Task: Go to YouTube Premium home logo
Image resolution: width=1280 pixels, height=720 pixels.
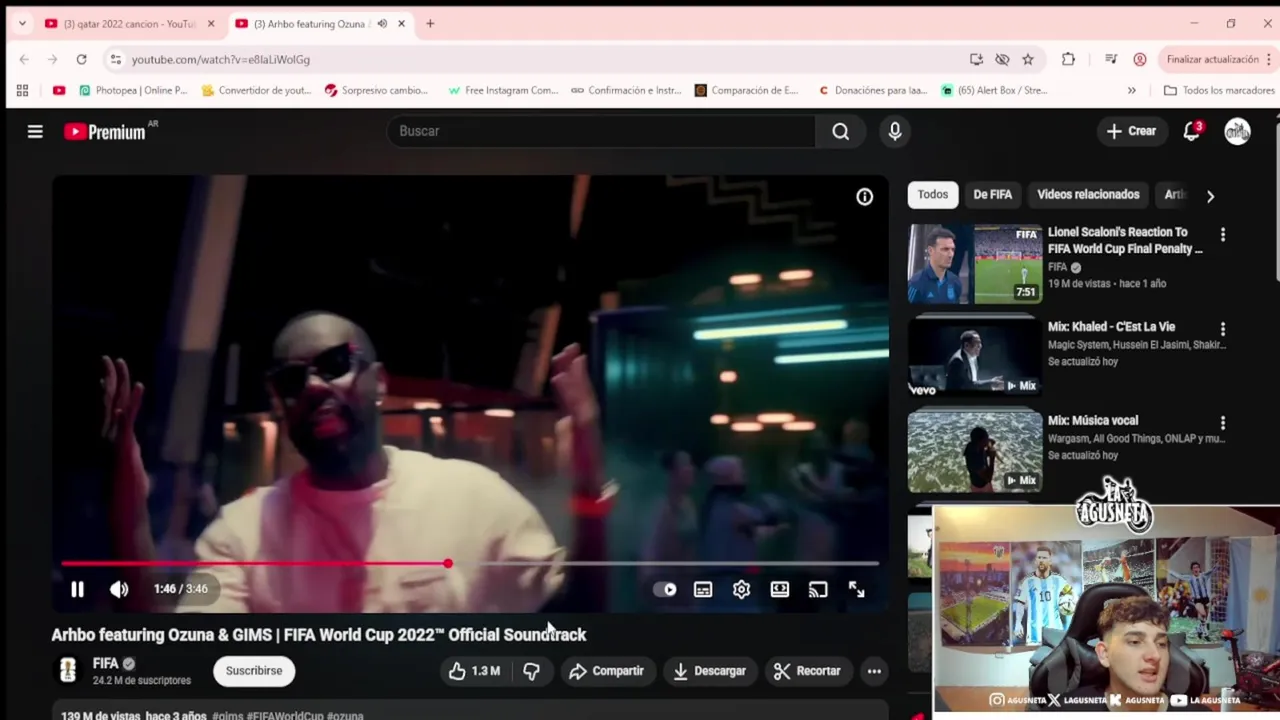Action: pos(106,131)
